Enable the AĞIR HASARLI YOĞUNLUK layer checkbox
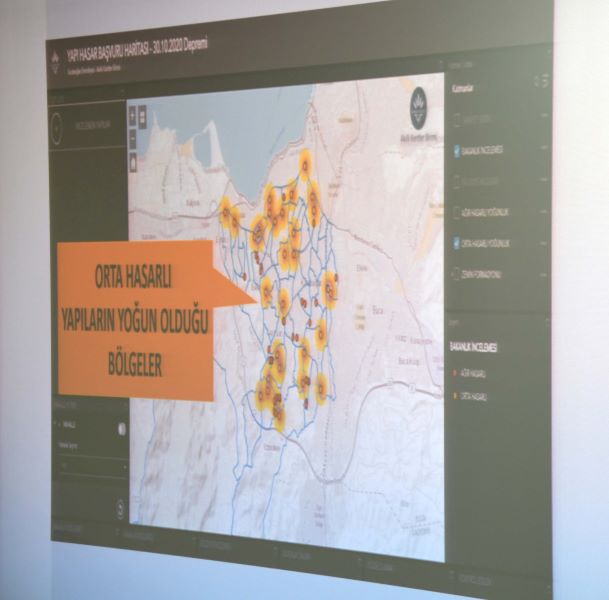Viewport: 609px width, 600px height. click(x=457, y=212)
